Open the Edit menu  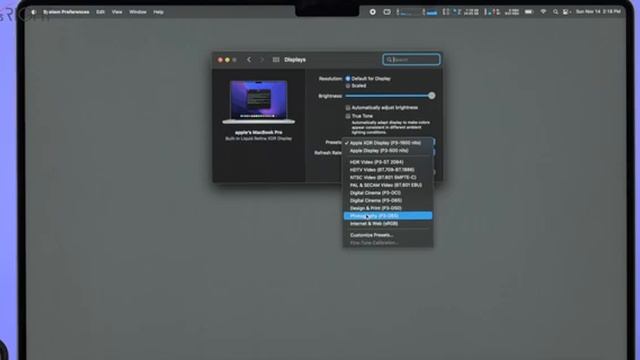(100, 12)
